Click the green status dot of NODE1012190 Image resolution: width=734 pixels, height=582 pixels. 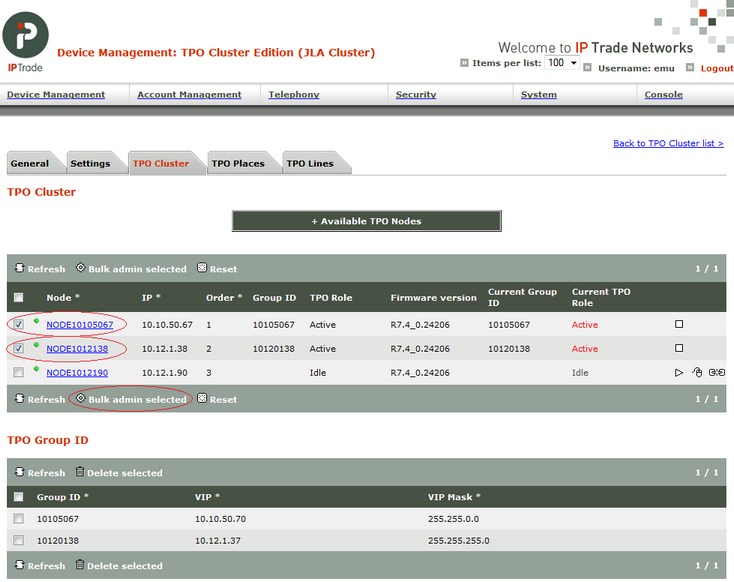coord(36,369)
